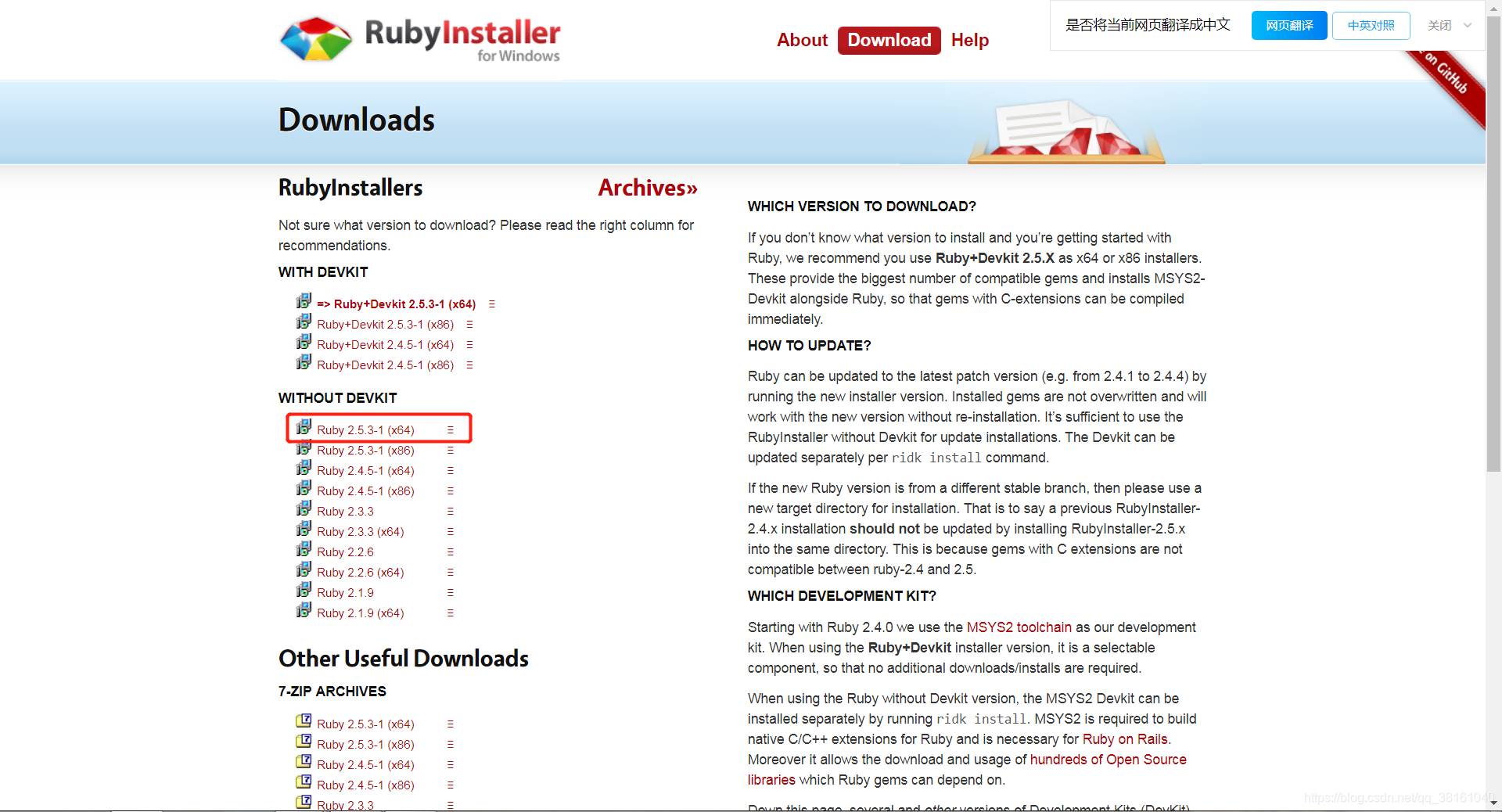
Task: Download Ruby 2.3.3 (x64) installer
Action: pyautogui.click(x=361, y=532)
